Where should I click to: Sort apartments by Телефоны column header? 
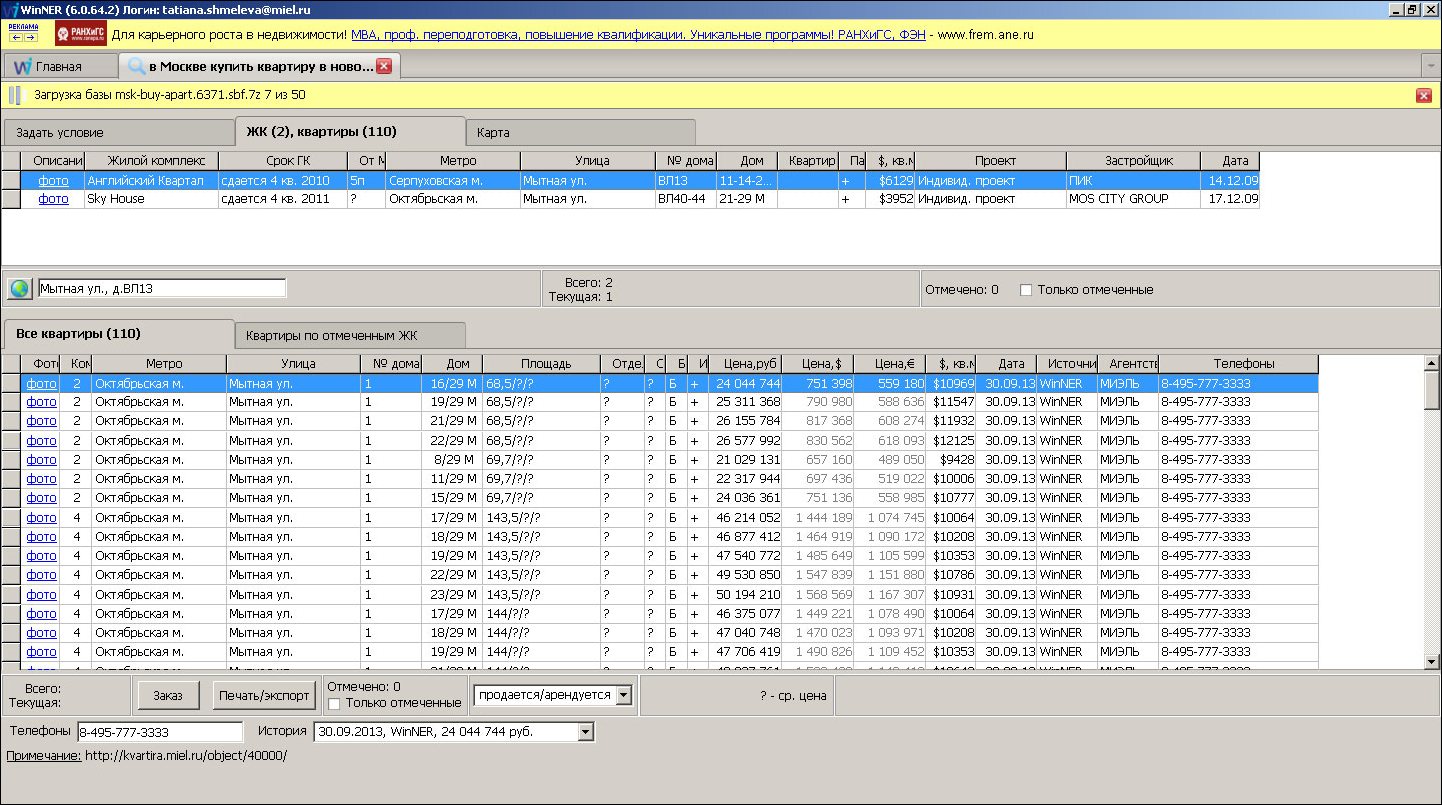pos(1238,364)
